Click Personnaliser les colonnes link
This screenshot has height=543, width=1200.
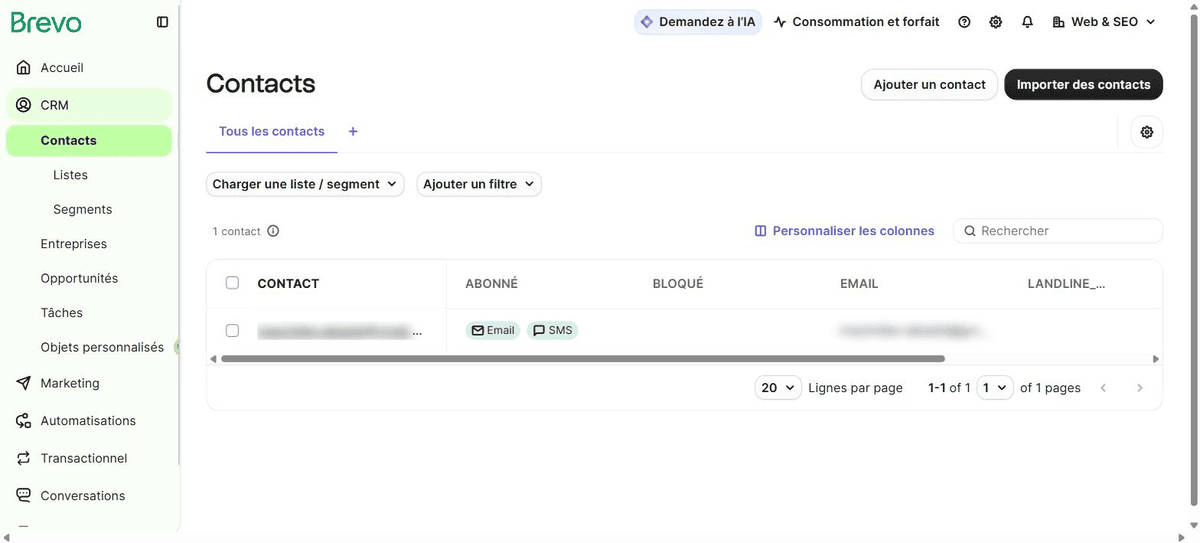pos(844,231)
